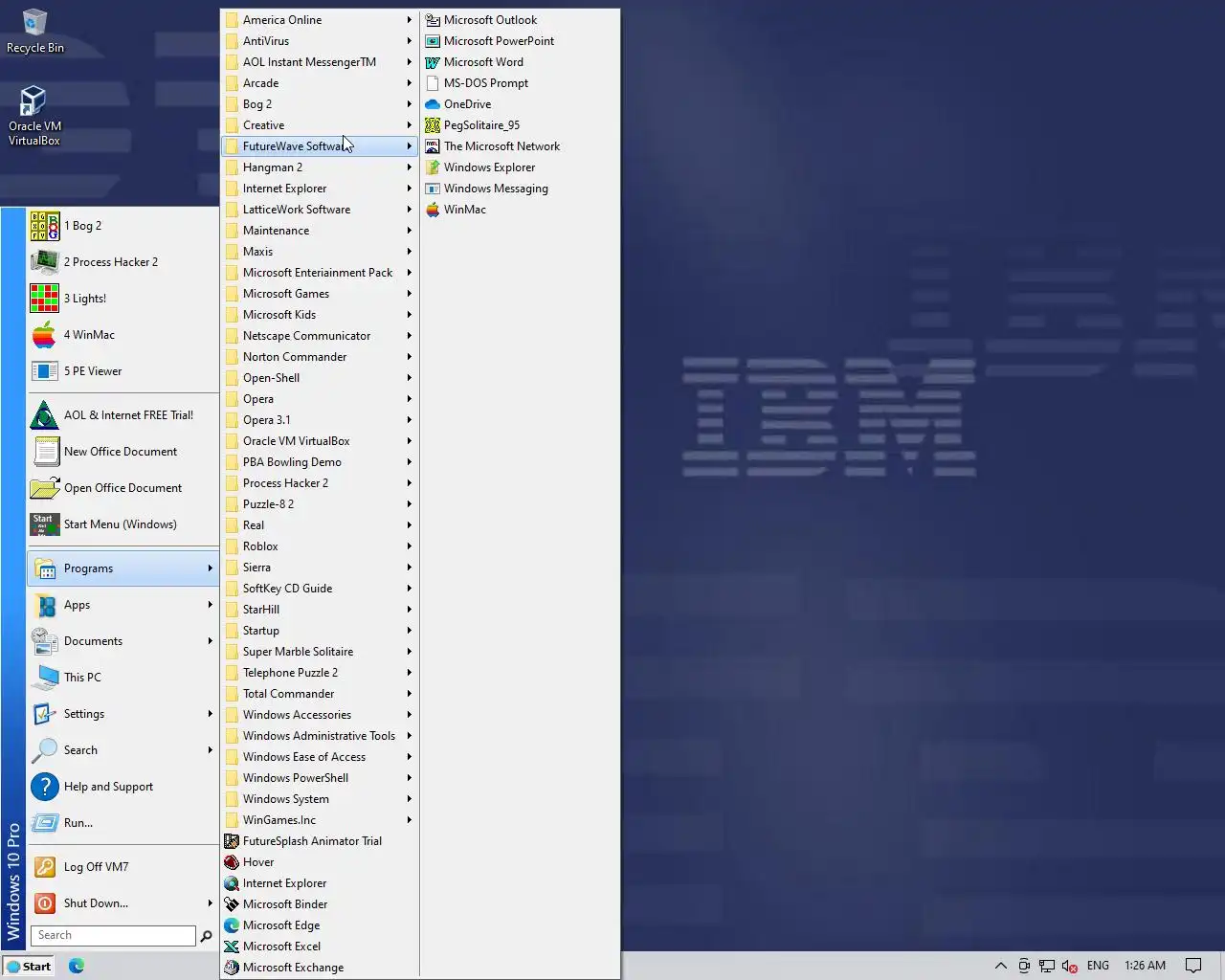
Task: Launch Microsoft Binder
Action: pyautogui.click(x=320, y=904)
